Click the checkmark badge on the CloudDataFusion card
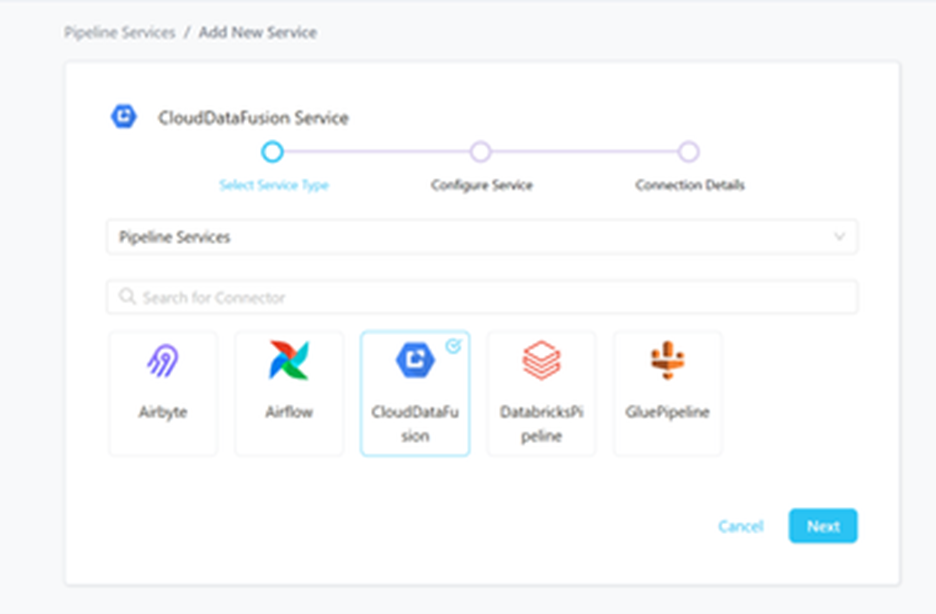Image resolution: width=936 pixels, height=614 pixels. click(x=453, y=346)
